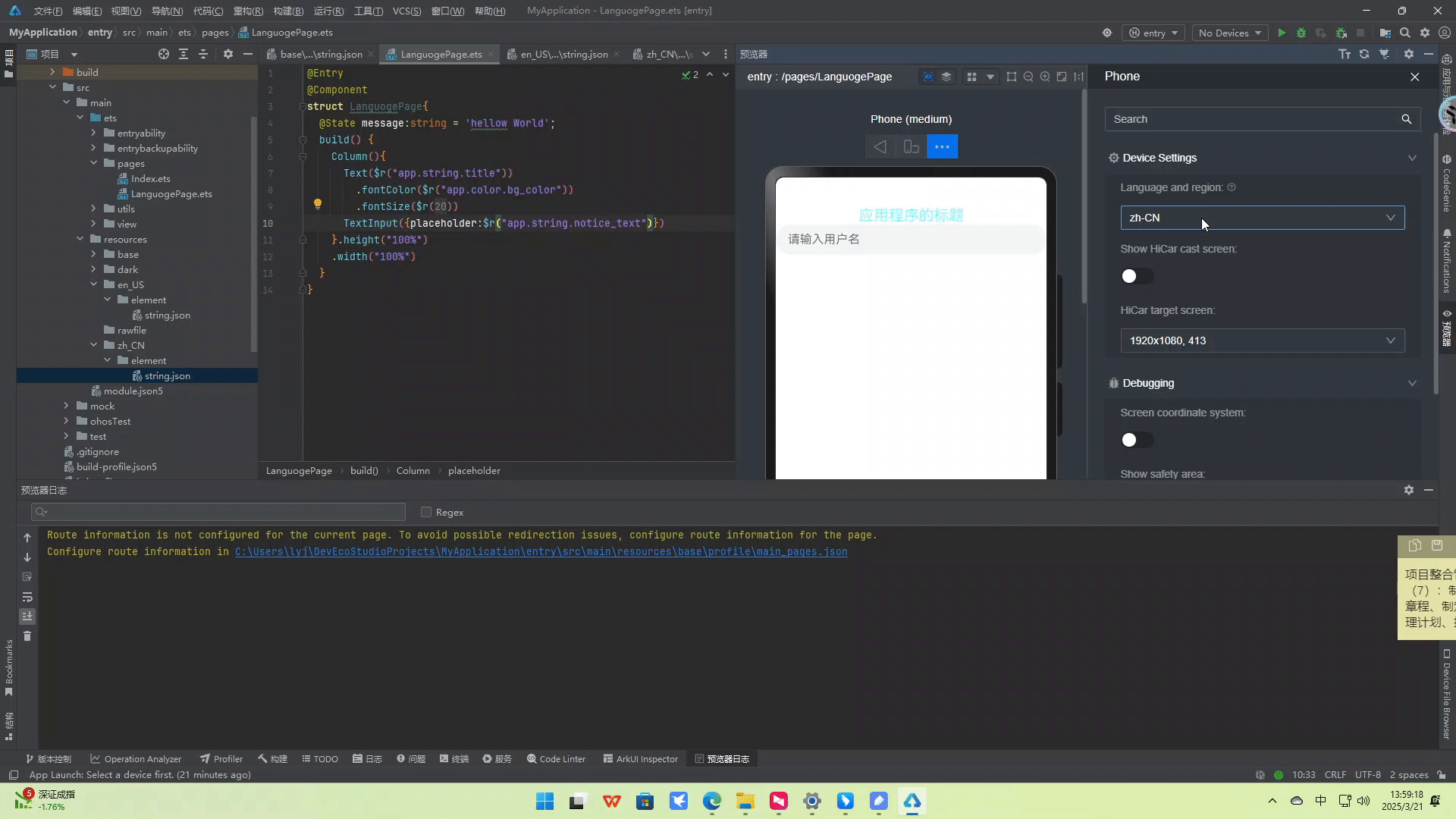Open the main_pages.json path link in the log

point(541,551)
